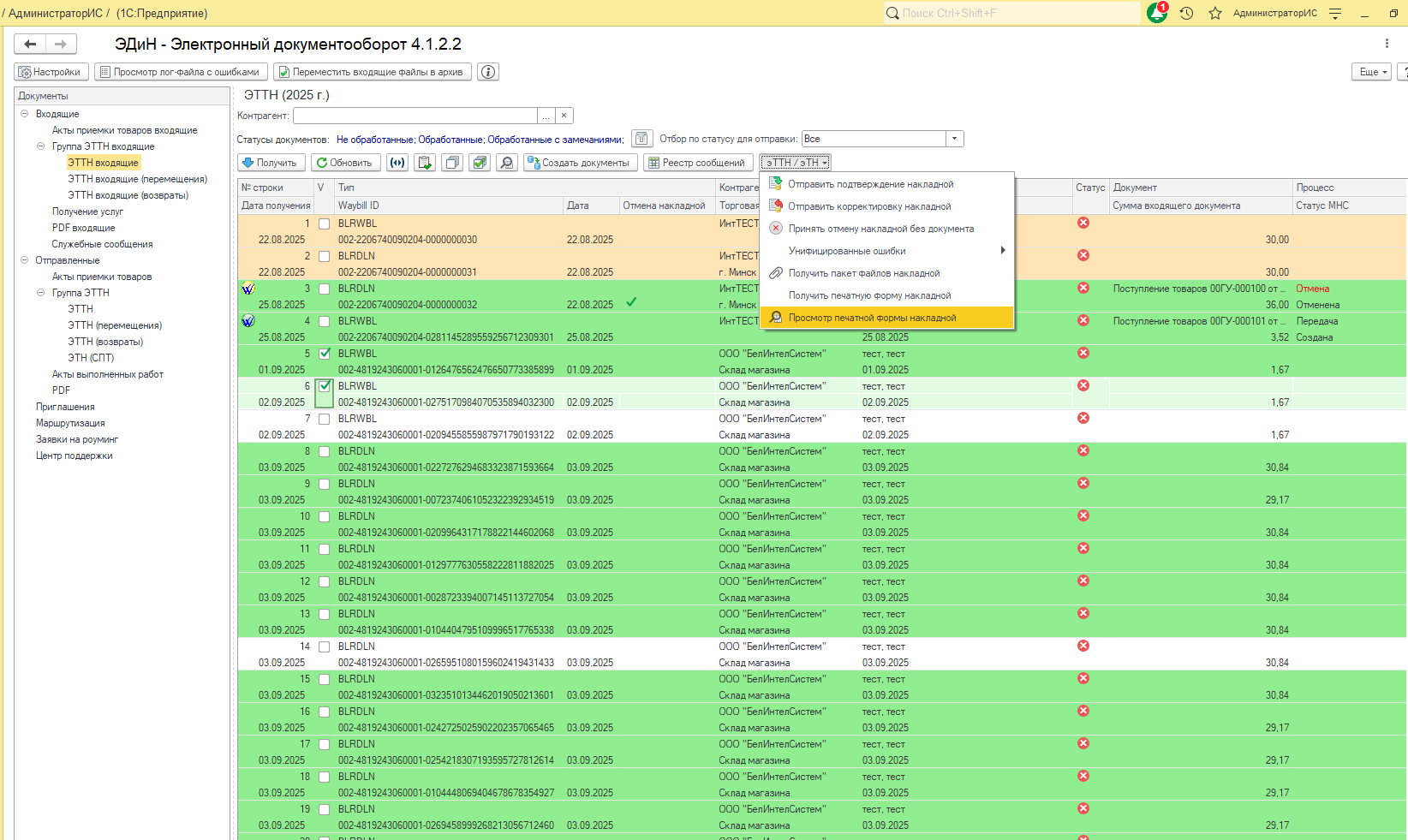Uncheck the checkbox in row 5
Image resolution: width=1408 pixels, height=840 pixels.
[x=325, y=354]
